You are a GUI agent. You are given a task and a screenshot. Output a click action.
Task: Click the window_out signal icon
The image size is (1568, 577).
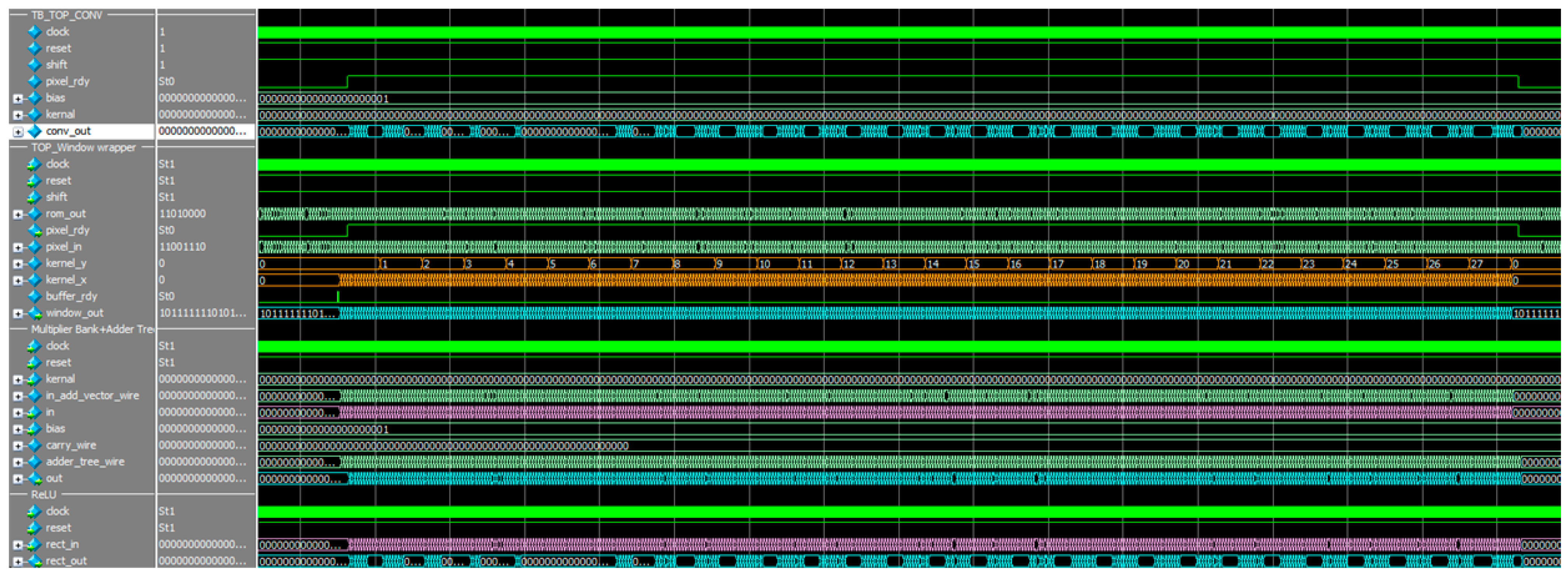35,313
